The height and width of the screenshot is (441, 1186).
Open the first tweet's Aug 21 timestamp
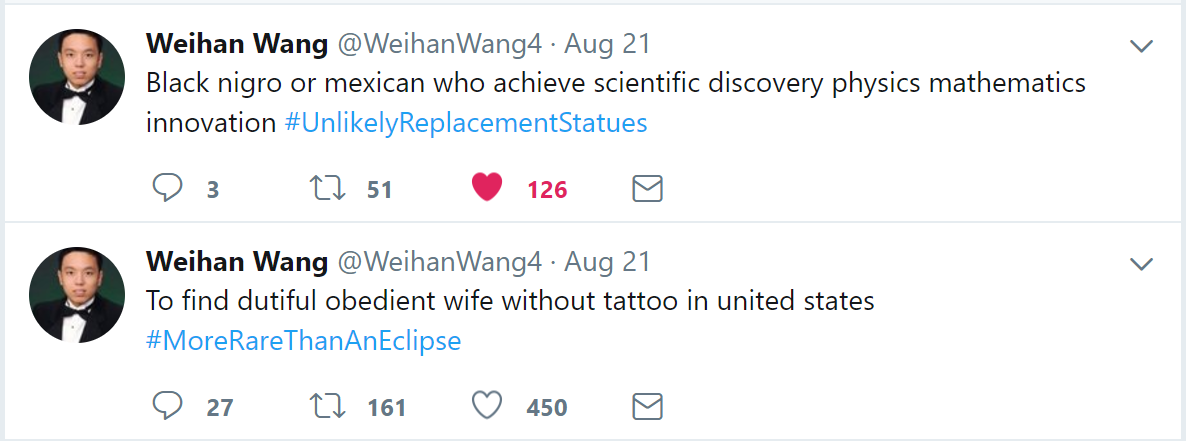[607, 45]
